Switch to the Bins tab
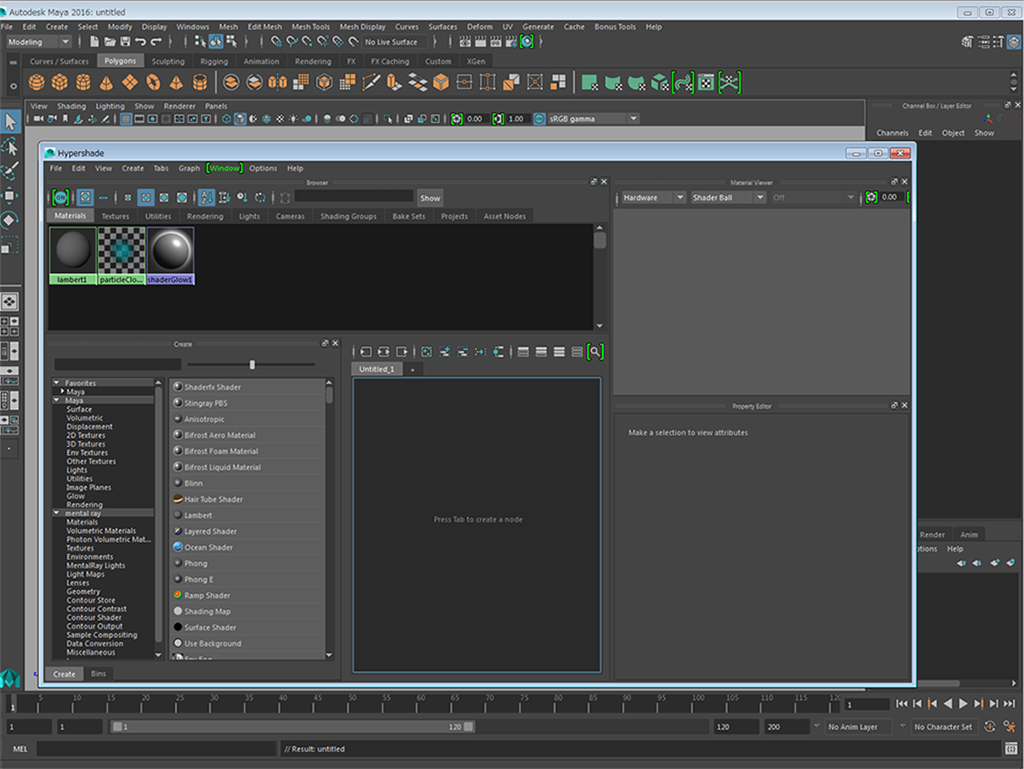Image resolution: width=1024 pixels, height=769 pixels. pos(99,674)
